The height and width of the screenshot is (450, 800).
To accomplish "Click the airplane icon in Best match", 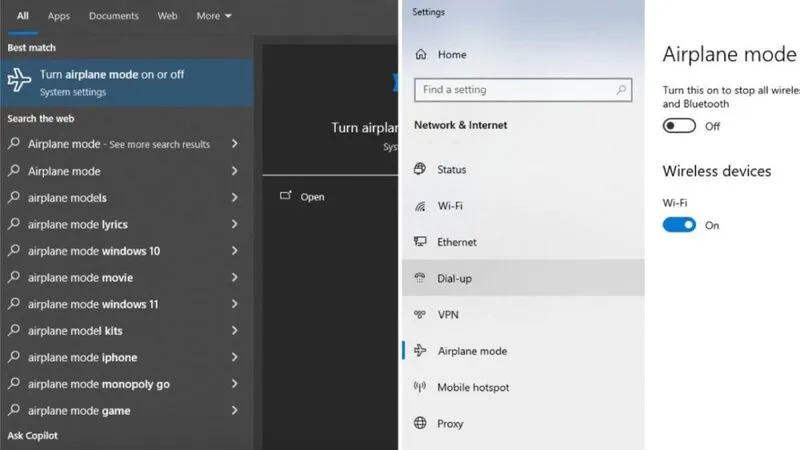I will pyautogui.click(x=19, y=80).
